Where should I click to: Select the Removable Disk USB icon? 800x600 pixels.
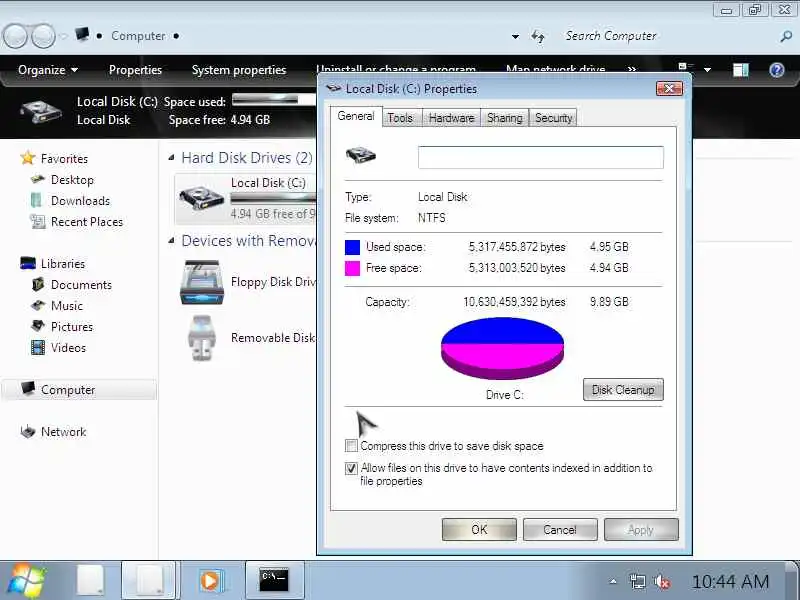[202, 338]
